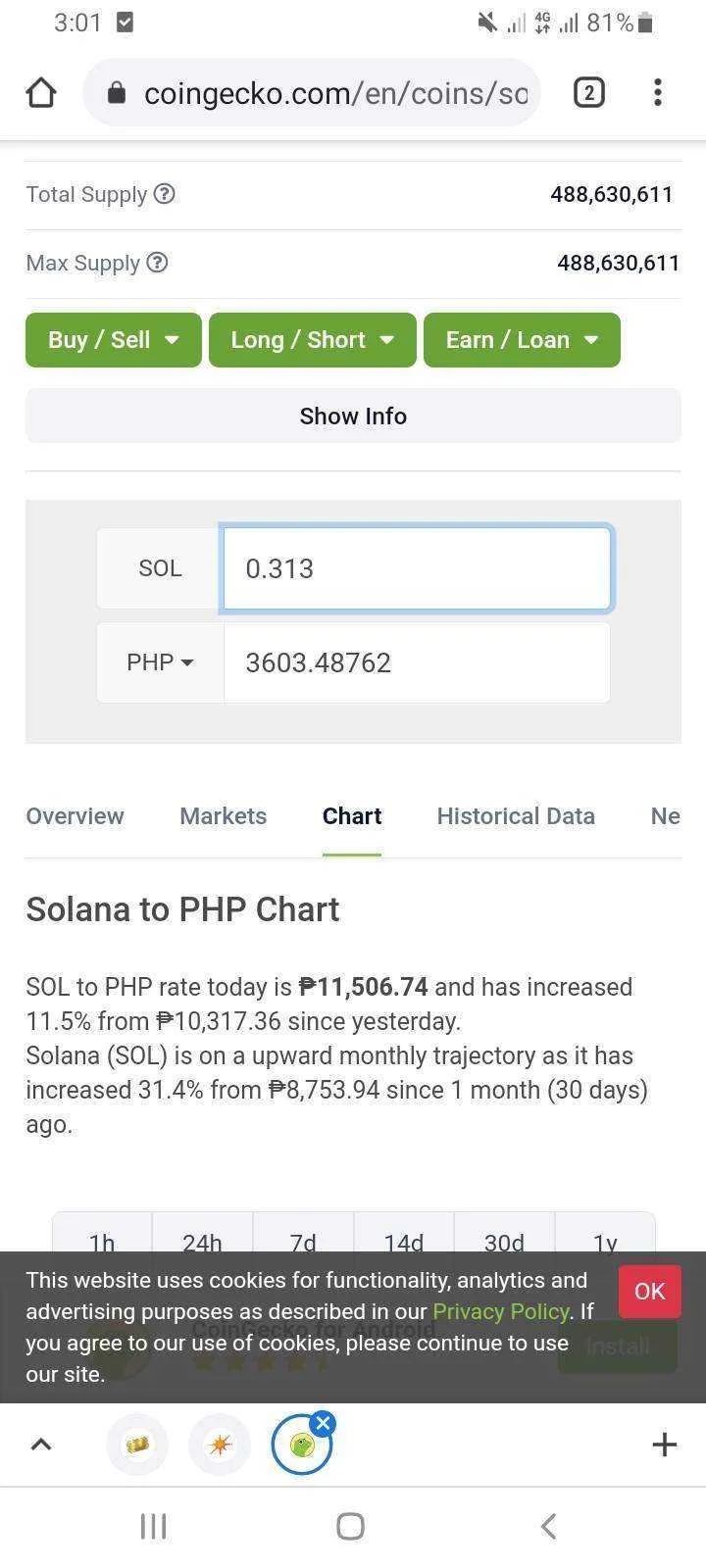The height and width of the screenshot is (1568, 706).
Task: Close the CoinGecko tab with X badge
Action: click(323, 1424)
